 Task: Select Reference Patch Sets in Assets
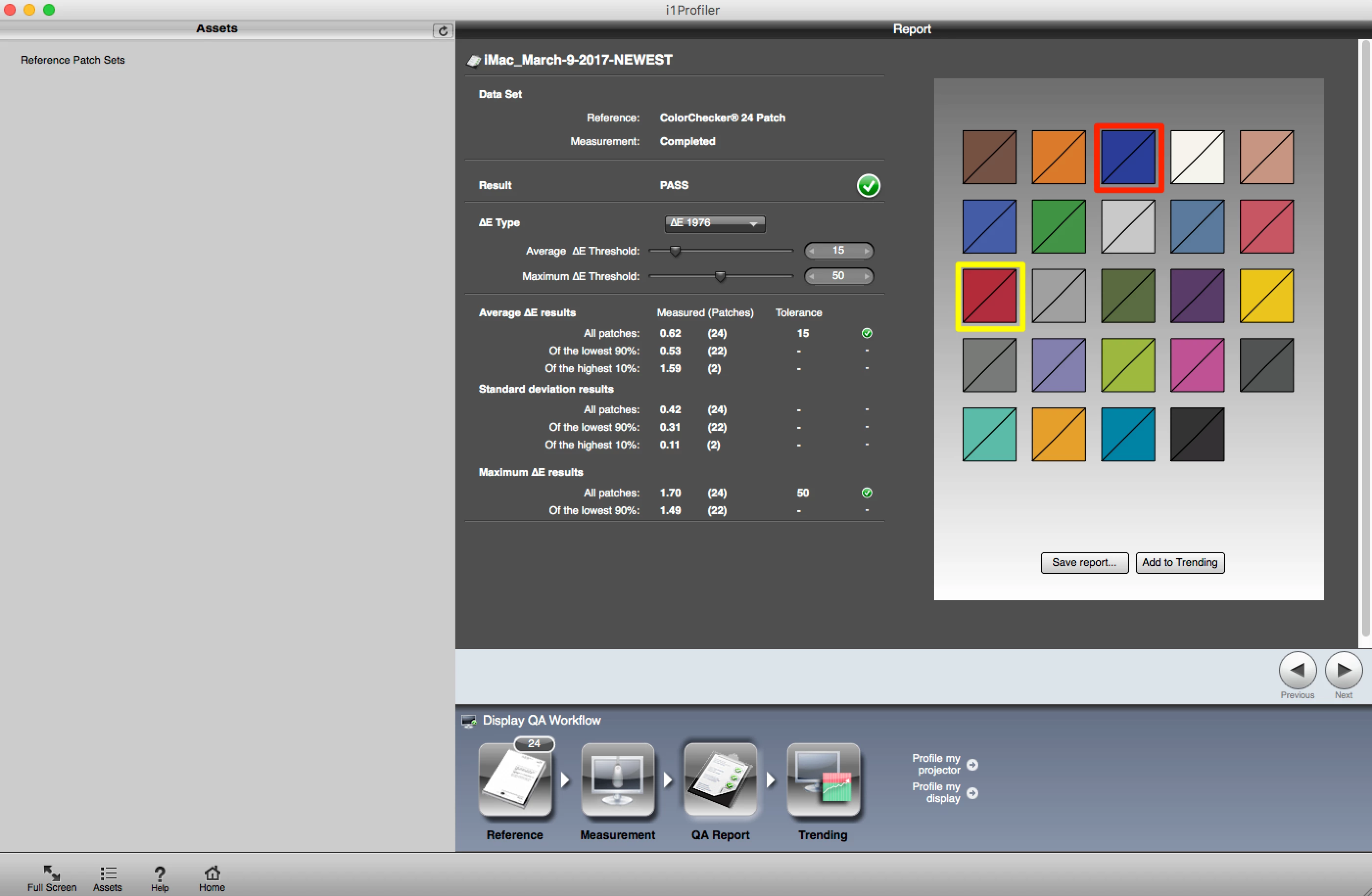(x=72, y=60)
